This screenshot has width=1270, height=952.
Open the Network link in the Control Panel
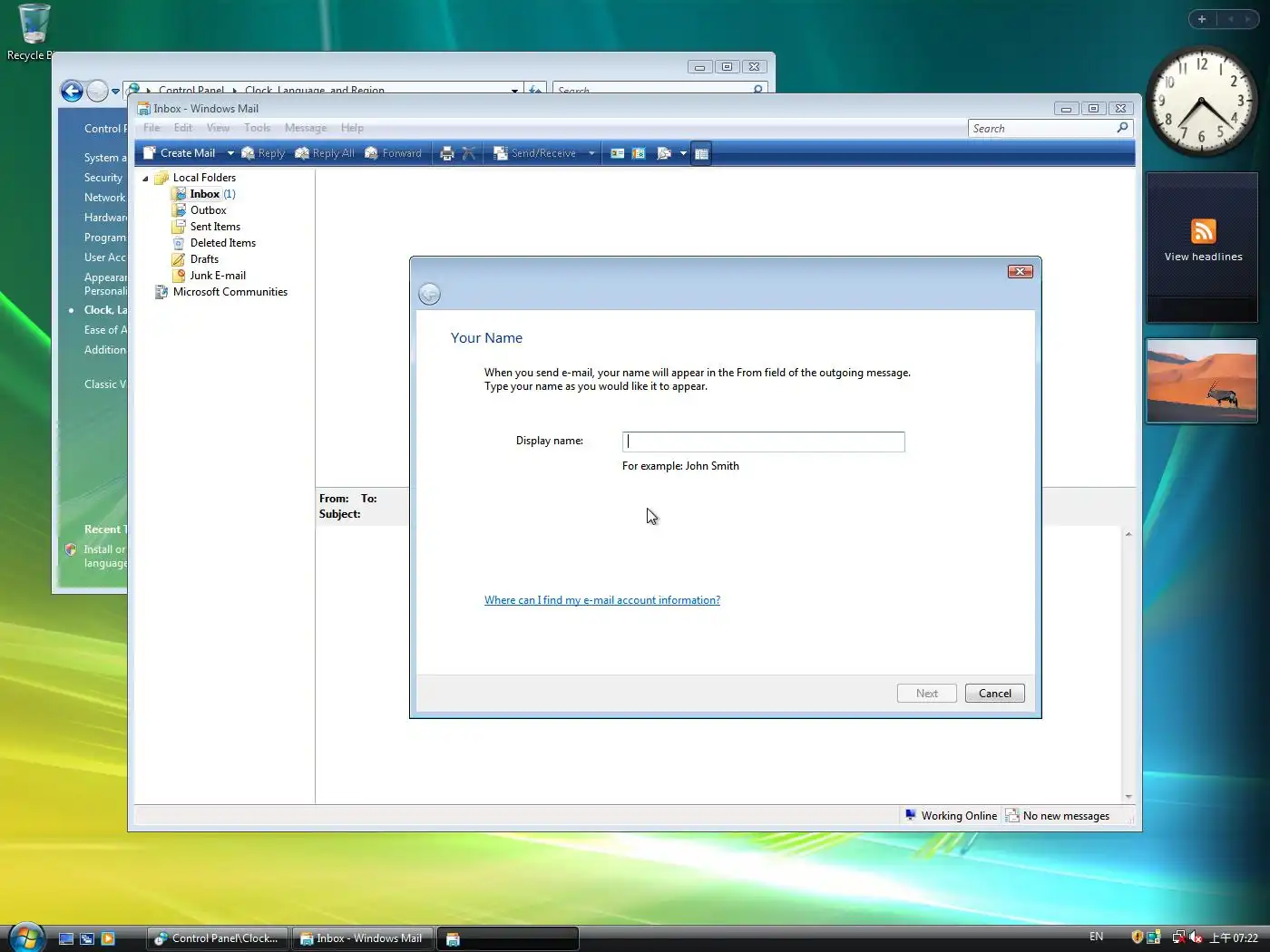[105, 198]
